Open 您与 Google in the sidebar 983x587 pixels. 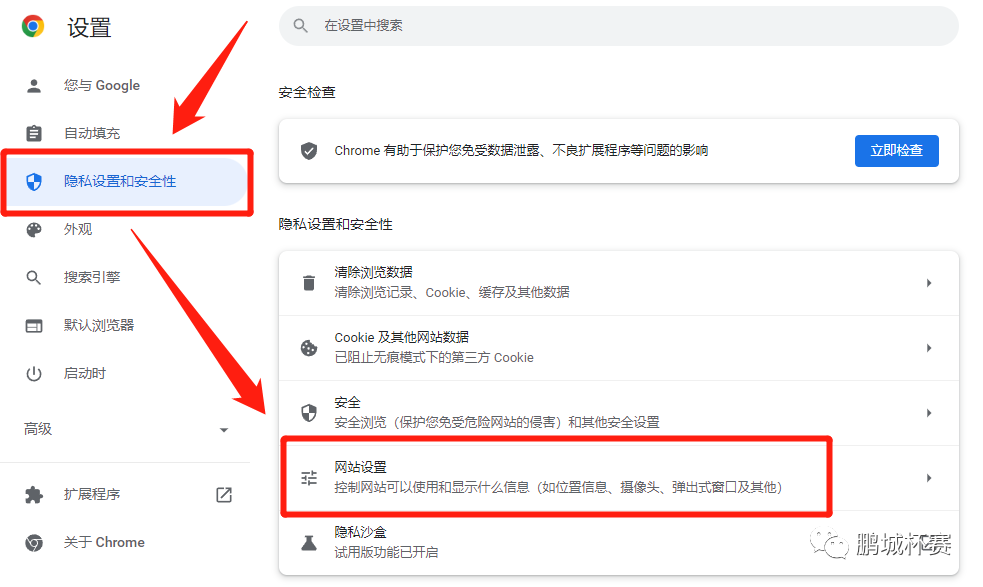(x=125, y=86)
